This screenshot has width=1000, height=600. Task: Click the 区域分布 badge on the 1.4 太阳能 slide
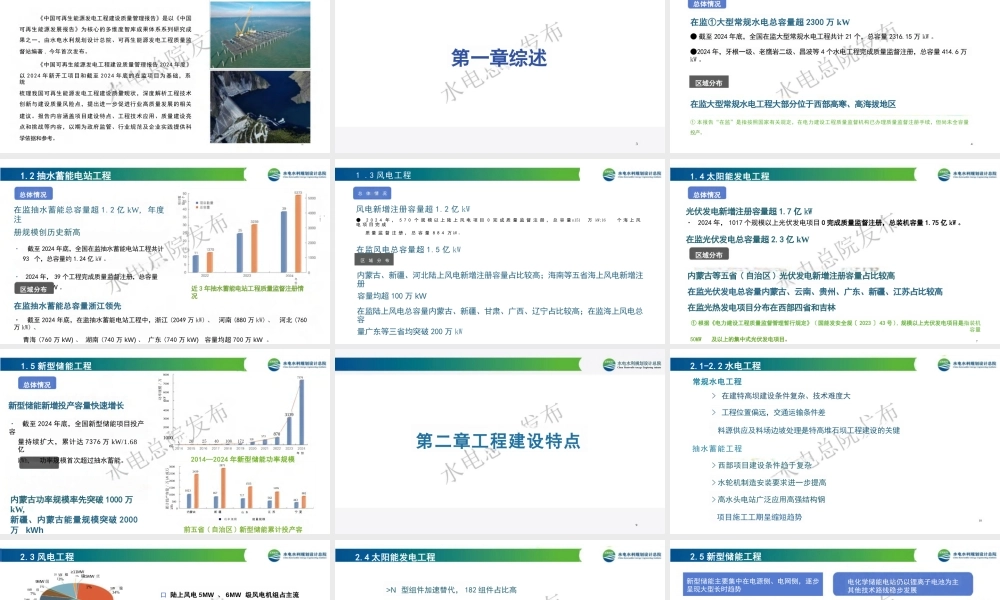click(709, 254)
